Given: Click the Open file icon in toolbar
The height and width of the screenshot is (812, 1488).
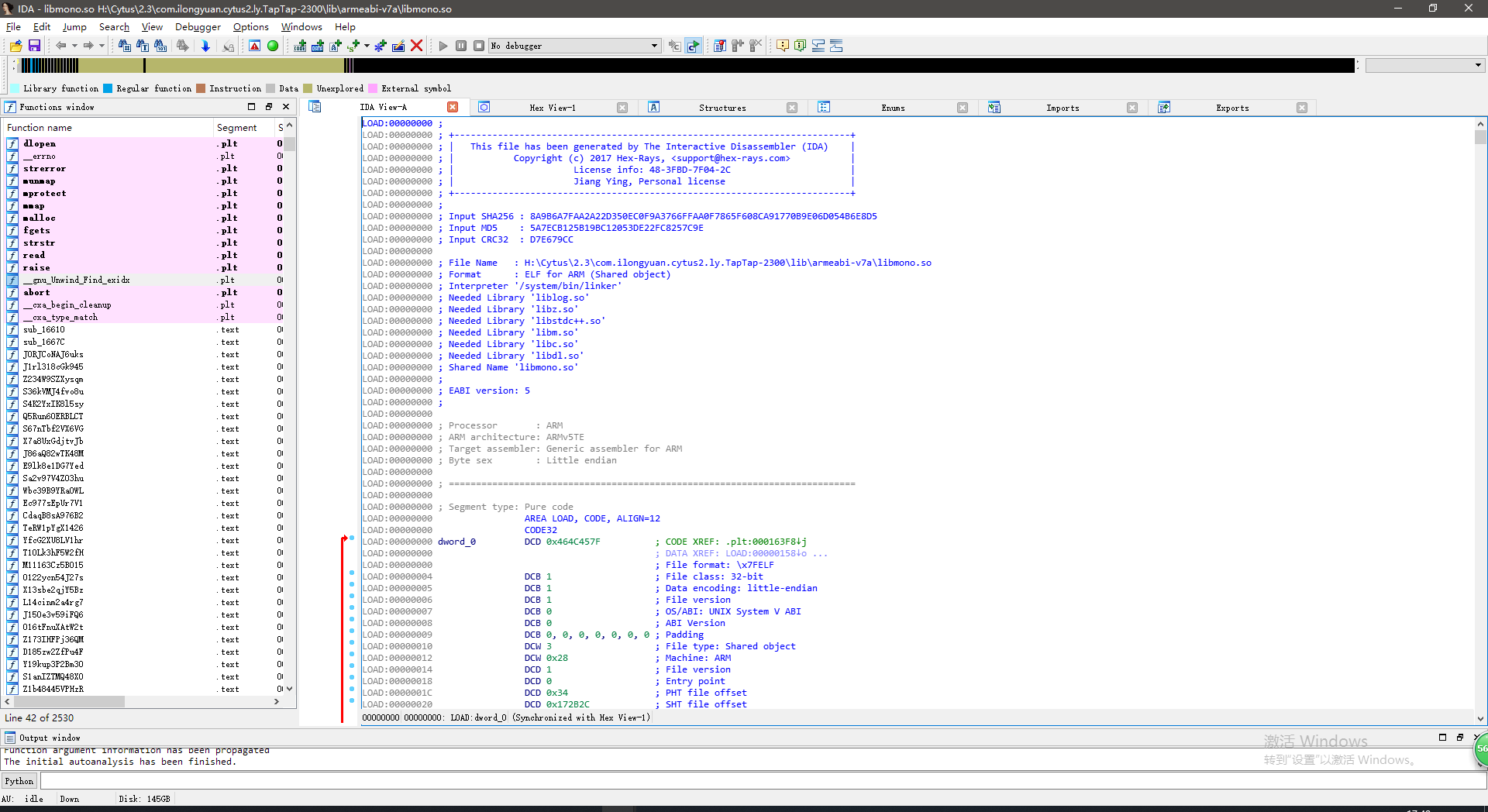Looking at the screenshot, I should click(x=15, y=46).
